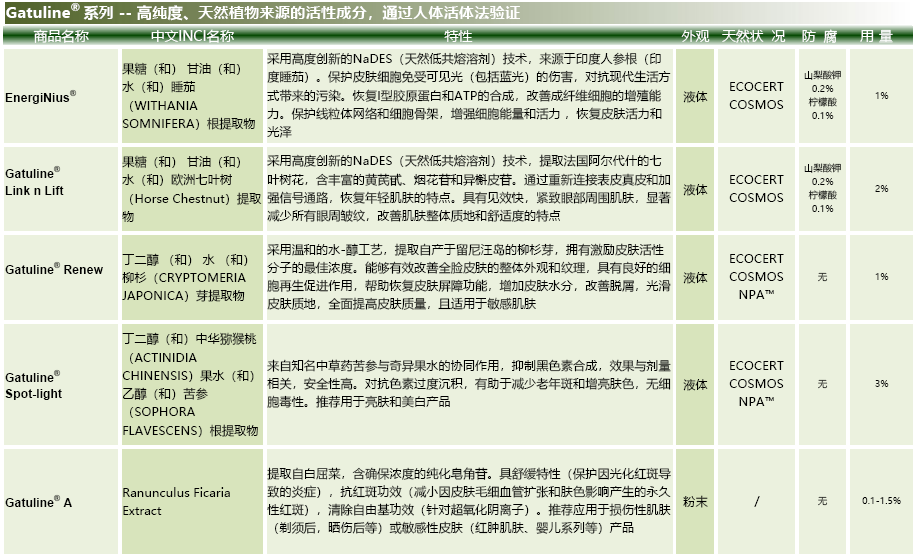The width and height of the screenshot is (915, 556).
Task: Click the EnergiNius description about 印度人参根
Action: (469, 95)
